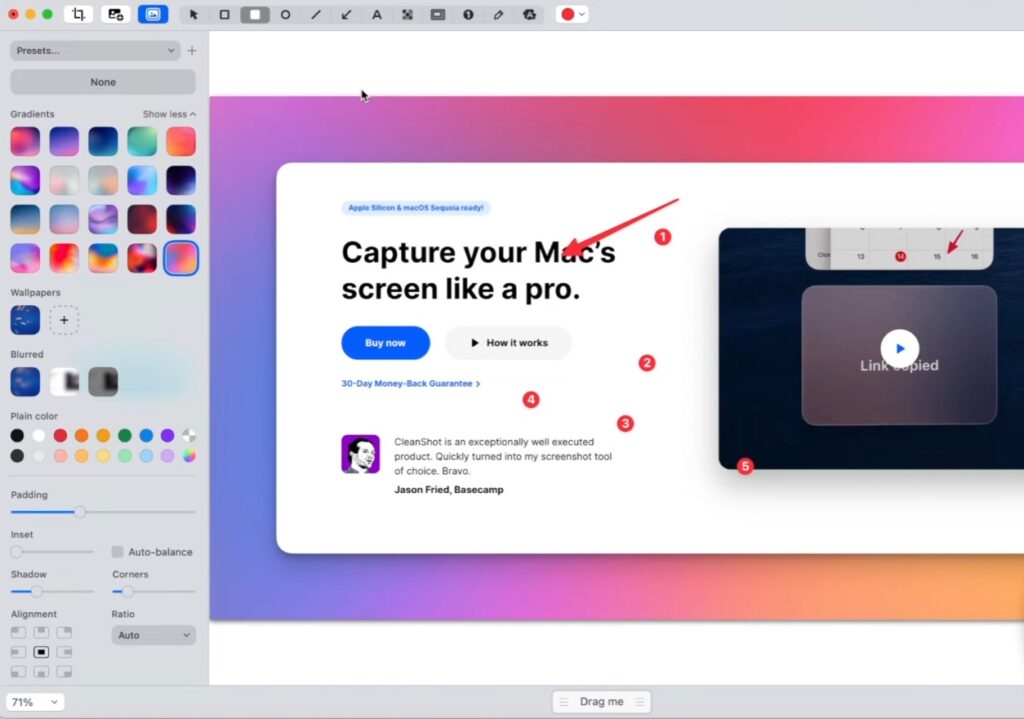Select the freehand pencil tool
1024x719 pixels.
[x=499, y=14]
